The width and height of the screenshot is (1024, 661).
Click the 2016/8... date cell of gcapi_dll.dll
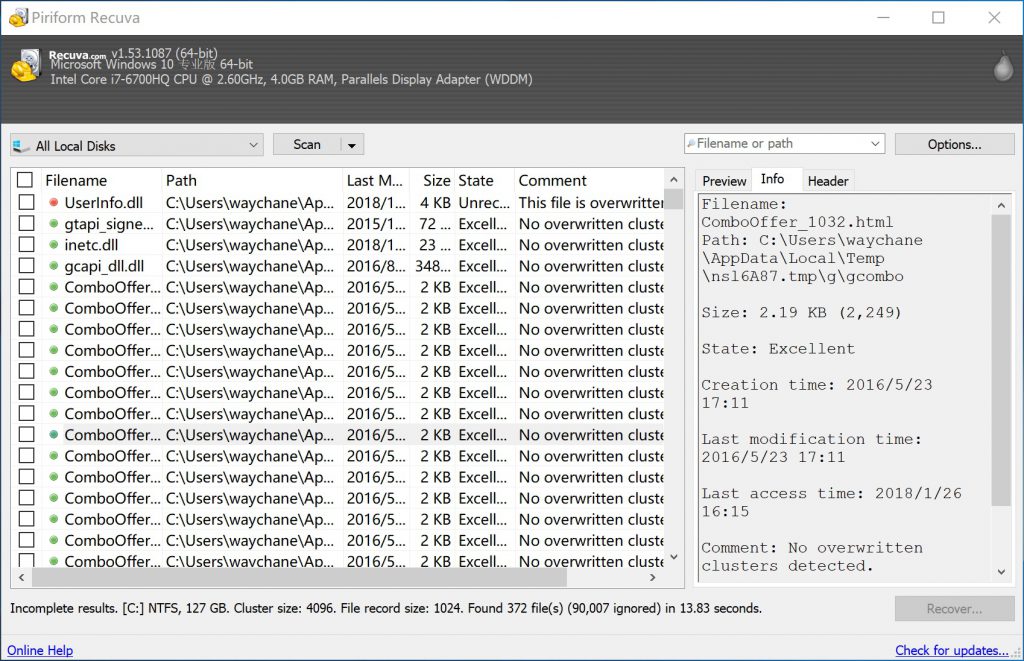(376, 266)
